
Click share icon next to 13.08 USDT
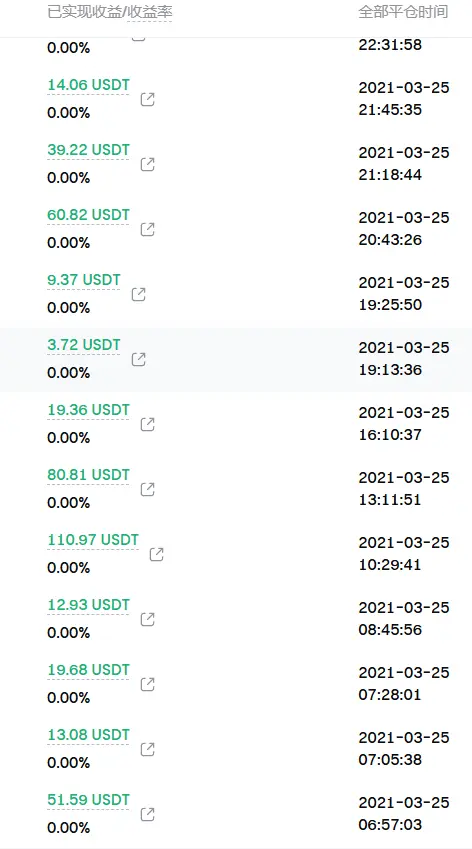coord(147,749)
